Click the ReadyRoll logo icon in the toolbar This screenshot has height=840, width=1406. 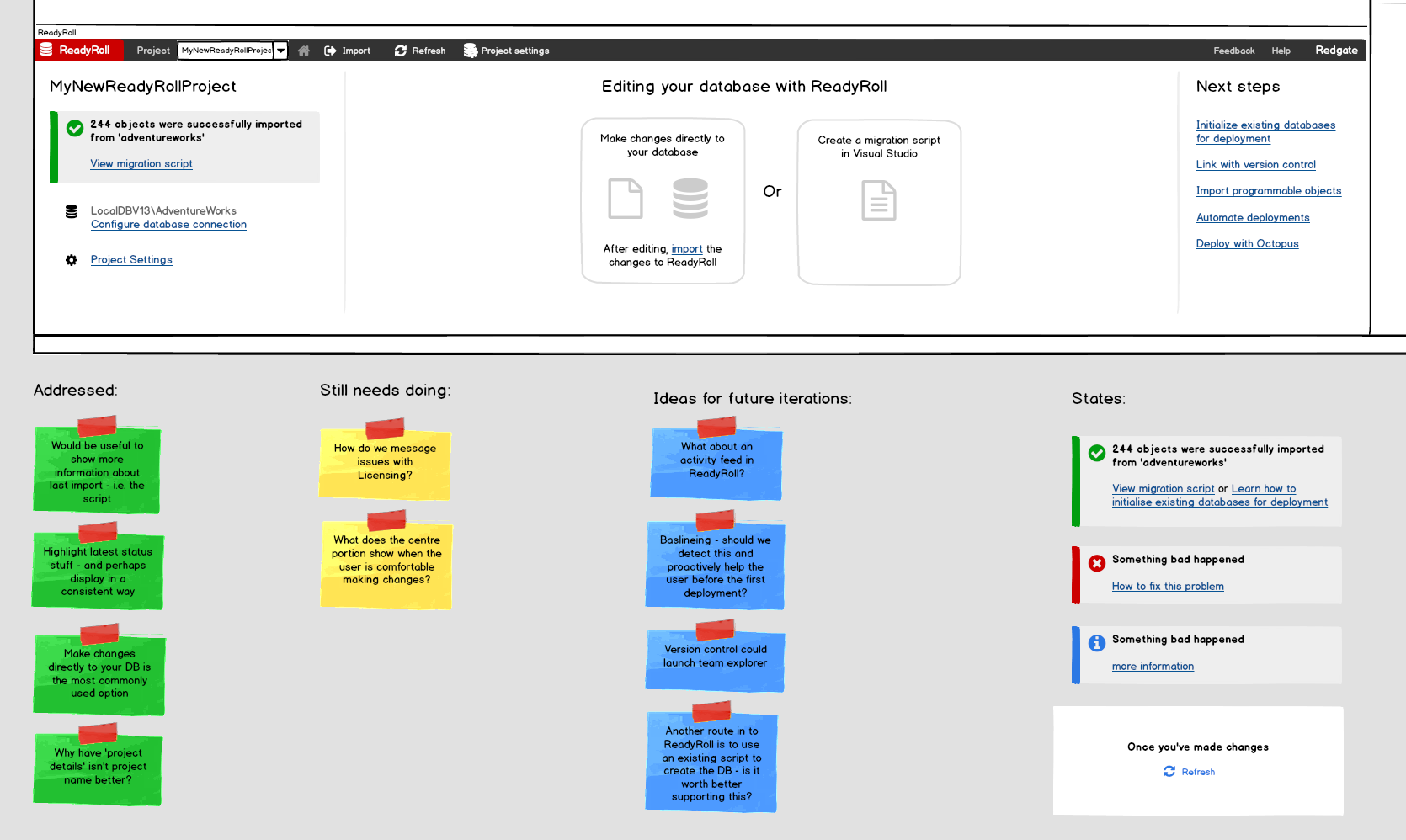point(47,50)
